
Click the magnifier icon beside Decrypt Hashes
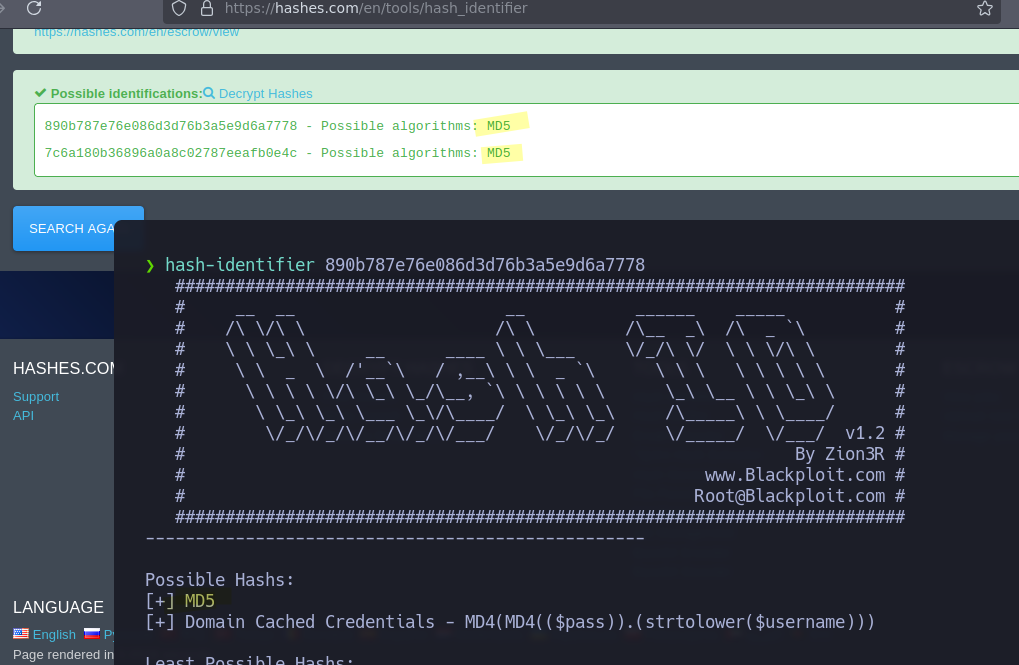coord(209,93)
